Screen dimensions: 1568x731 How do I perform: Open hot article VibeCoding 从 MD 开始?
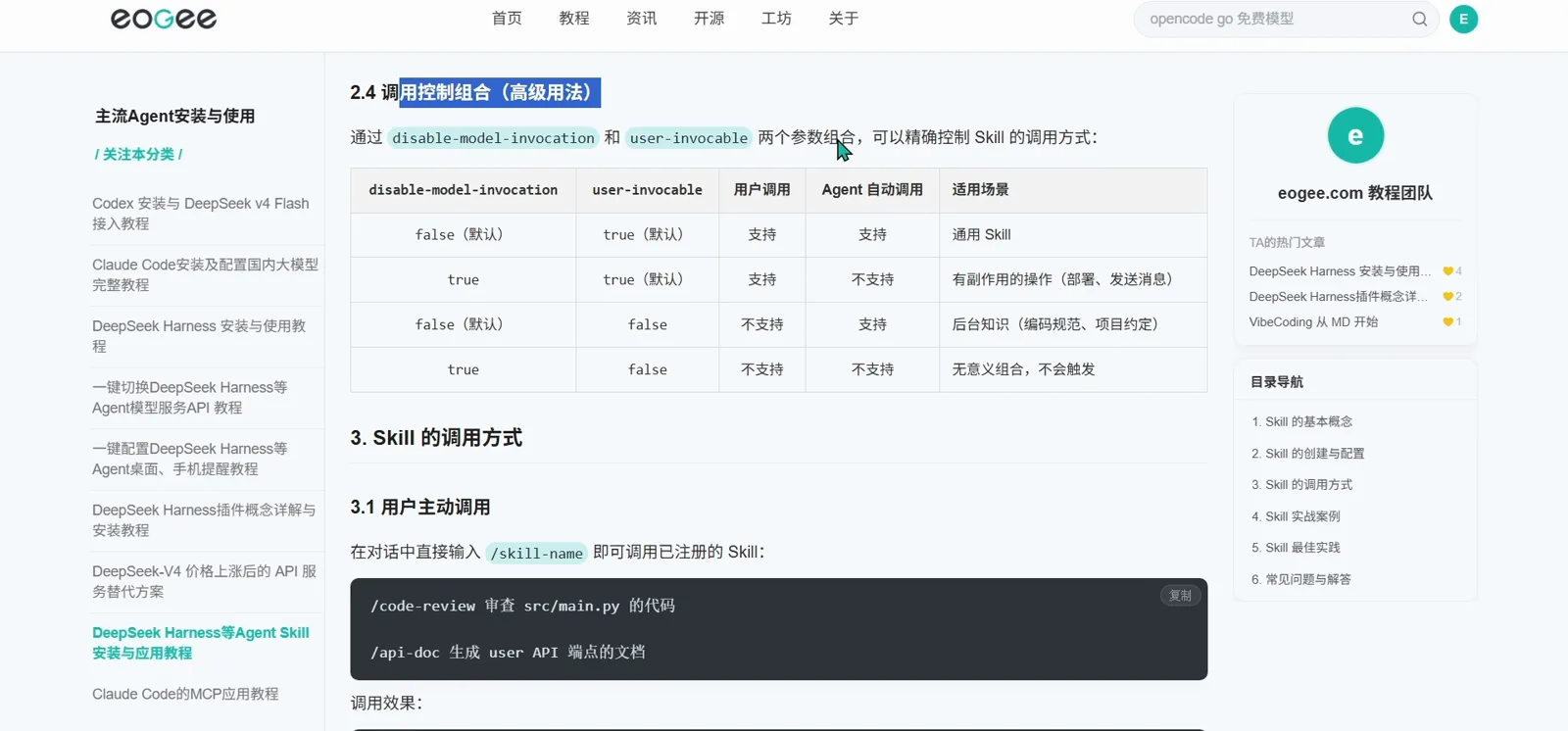point(1313,322)
